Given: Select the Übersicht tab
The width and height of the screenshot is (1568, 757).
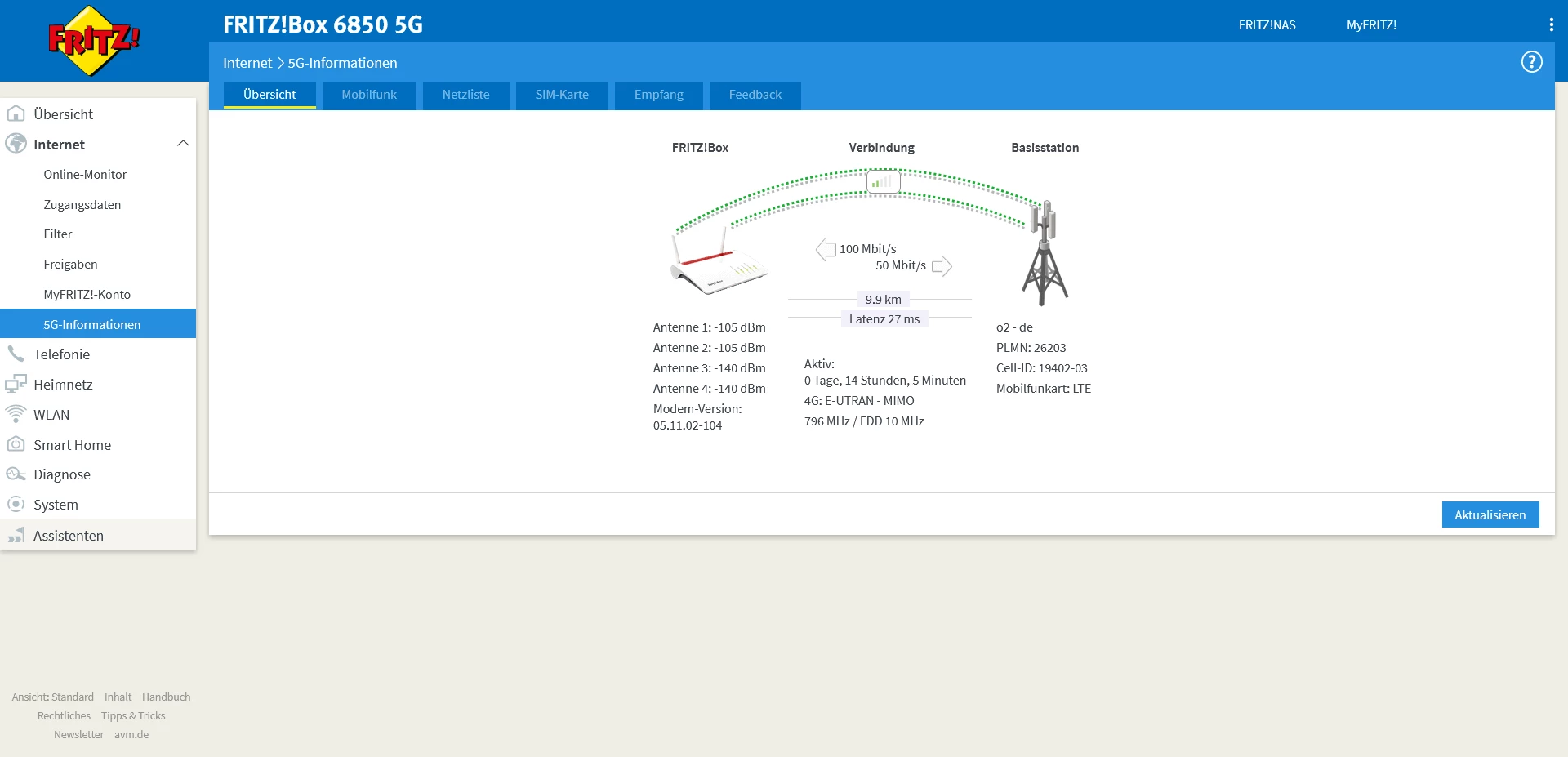Looking at the screenshot, I should click(x=269, y=95).
